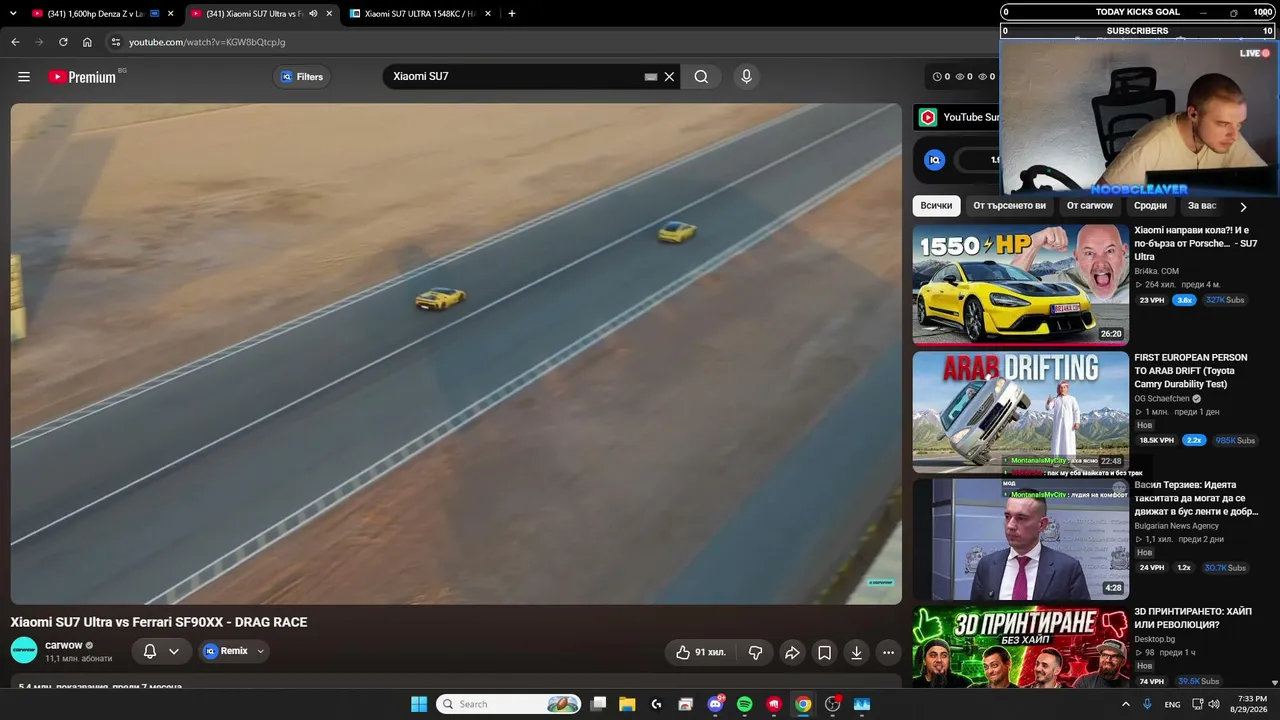Viewport: 1280px width, 720px height.
Task: Reload the YouTube page
Action: [x=63, y=42]
